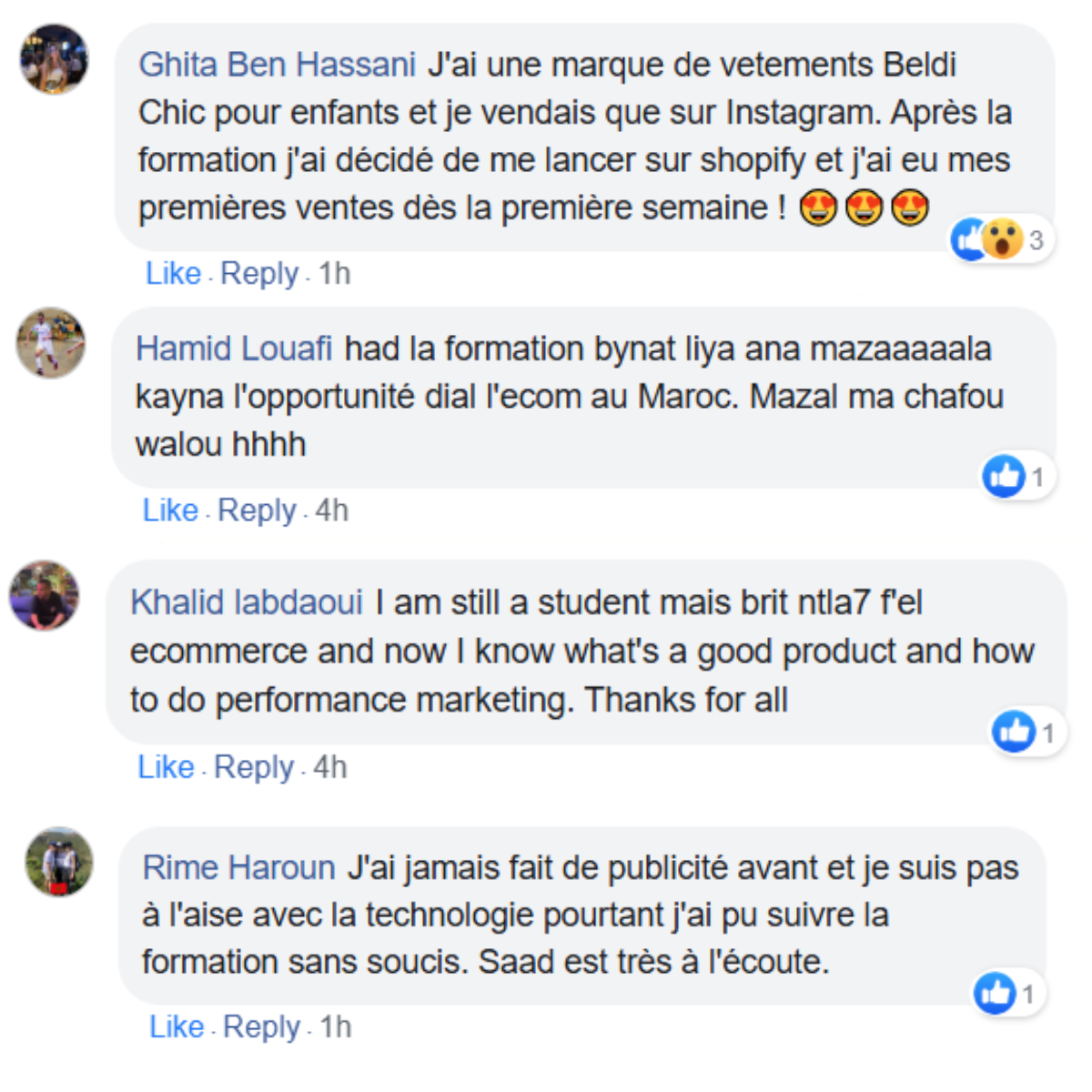This screenshot has width=1092, height=1092.
Task: Click the thumbs-up reaction on Hamid's comment
Action: (1005, 476)
